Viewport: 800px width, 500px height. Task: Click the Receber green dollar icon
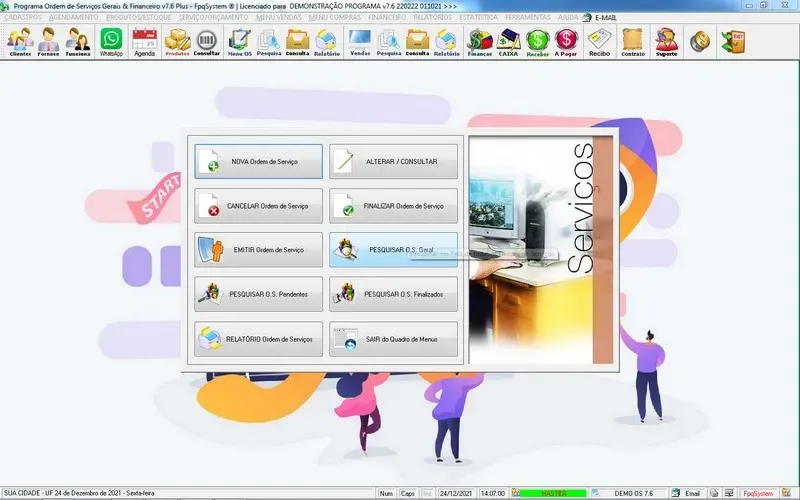[539, 42]
